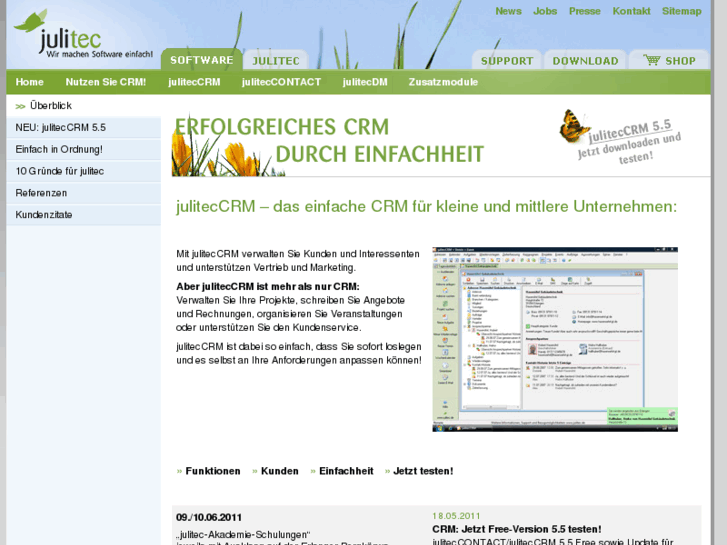Open the Kontakt link
727x545 pixels.
[631, 11]
